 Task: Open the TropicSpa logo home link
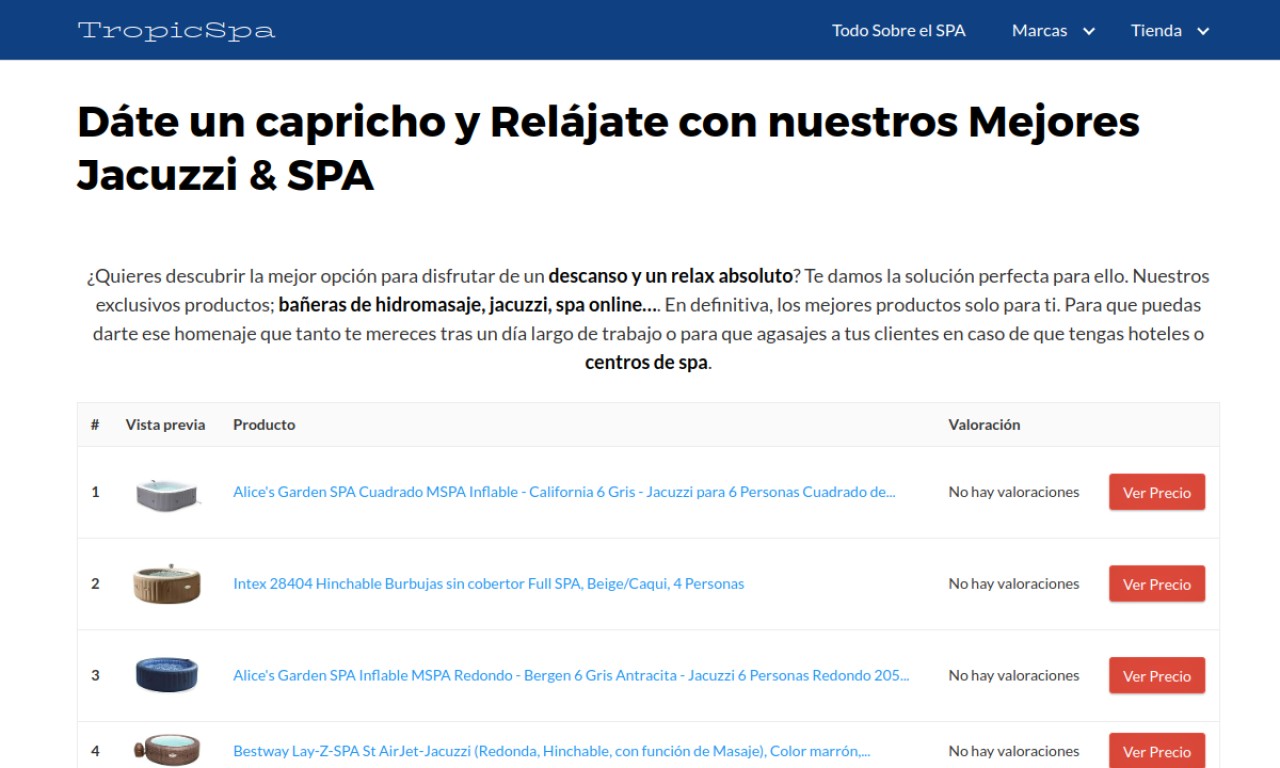pos(176,30)
